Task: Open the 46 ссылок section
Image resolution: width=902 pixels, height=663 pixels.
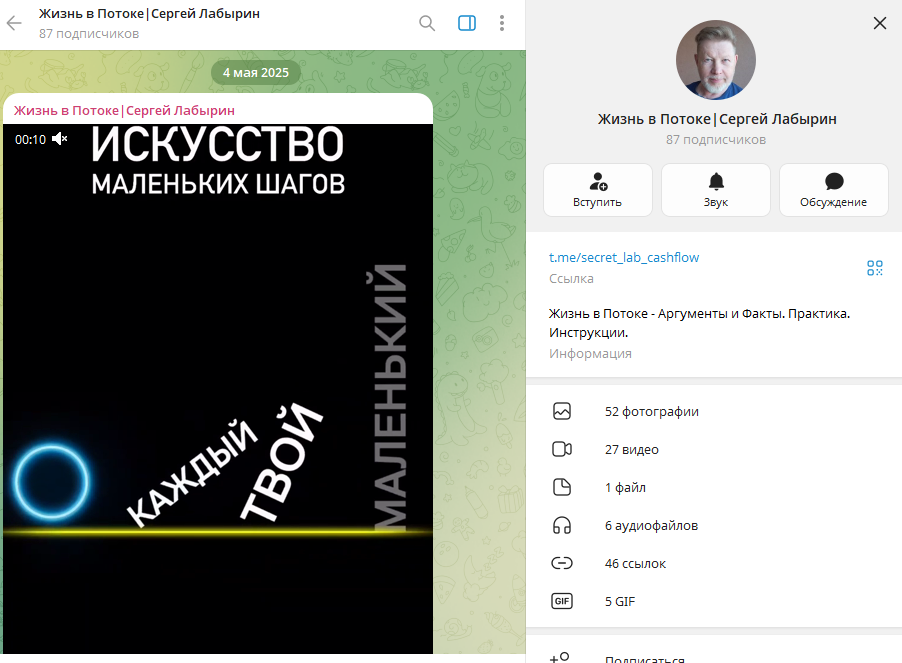Action: click(714, 564)
